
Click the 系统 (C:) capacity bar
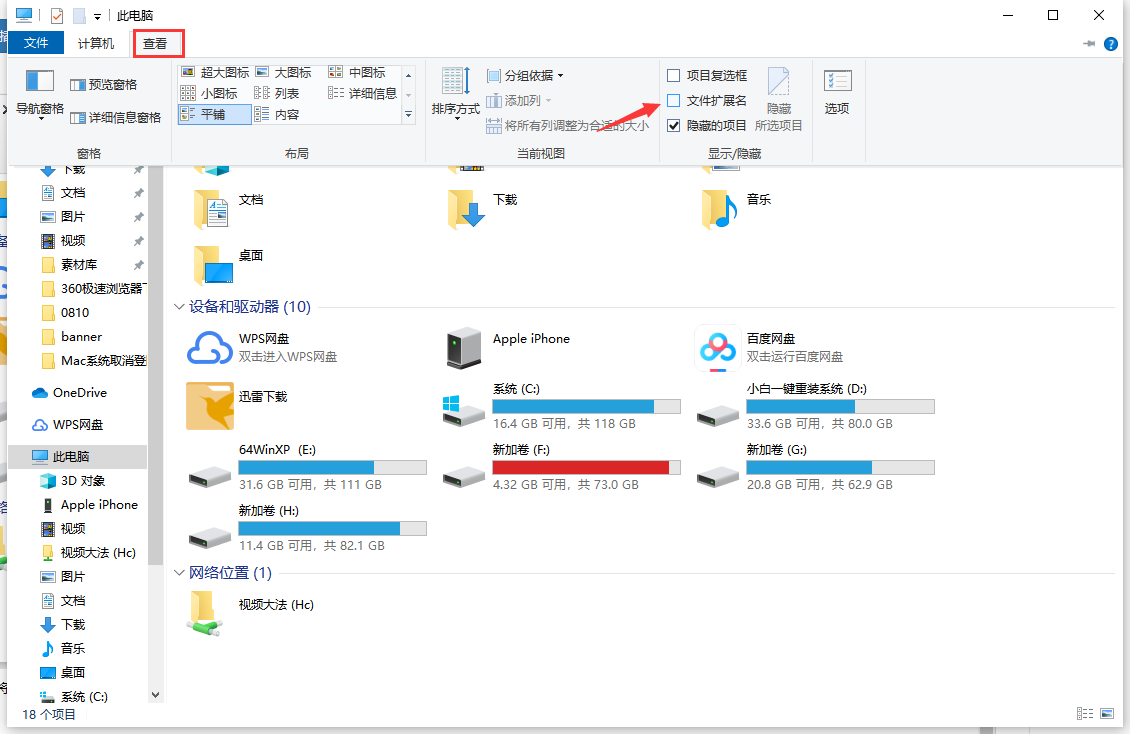point(585,406)
